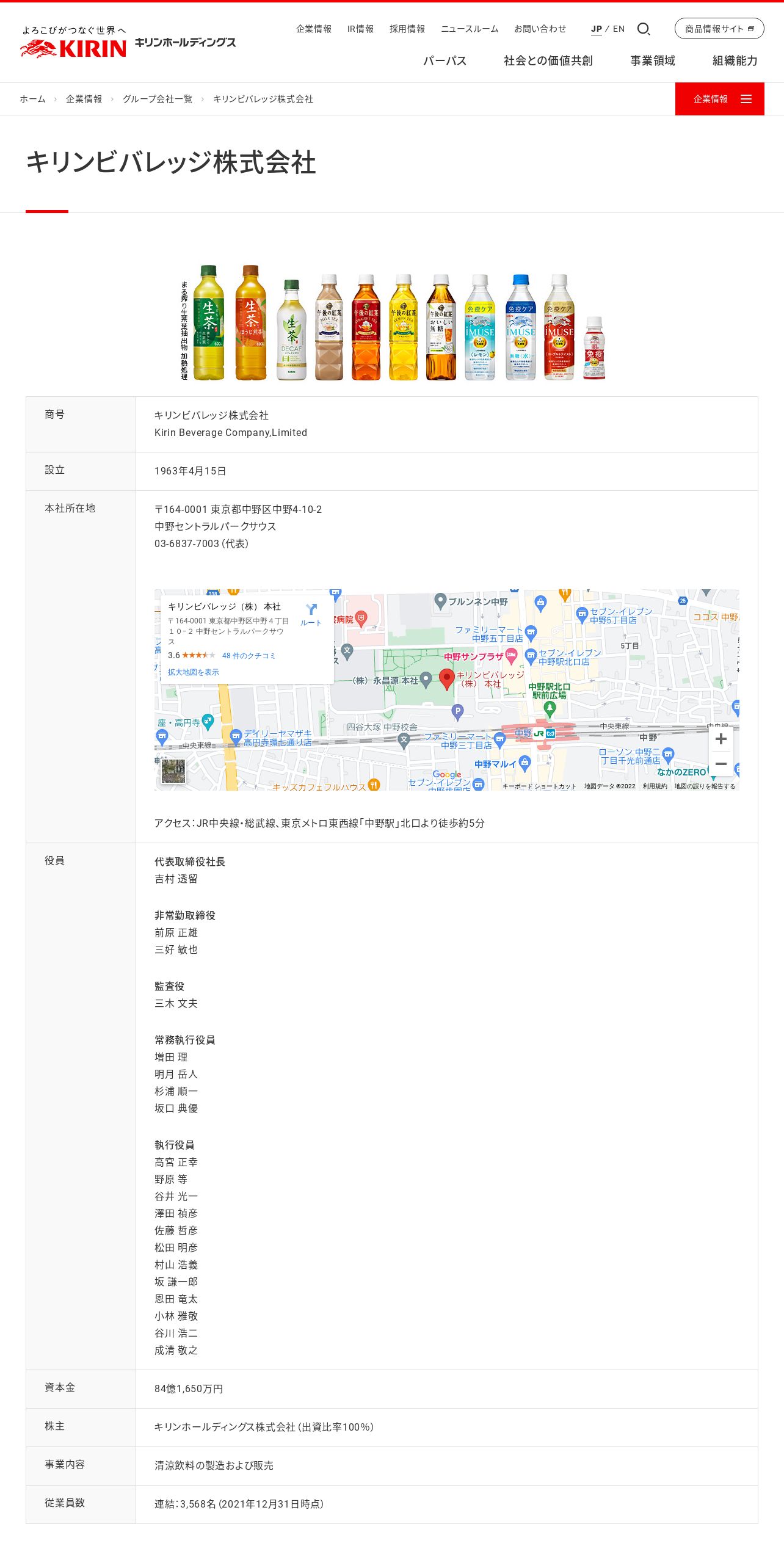Toggle the satellite view map thumbnail
Viewport: 784px width, 1568px height.
coord(173,771)
